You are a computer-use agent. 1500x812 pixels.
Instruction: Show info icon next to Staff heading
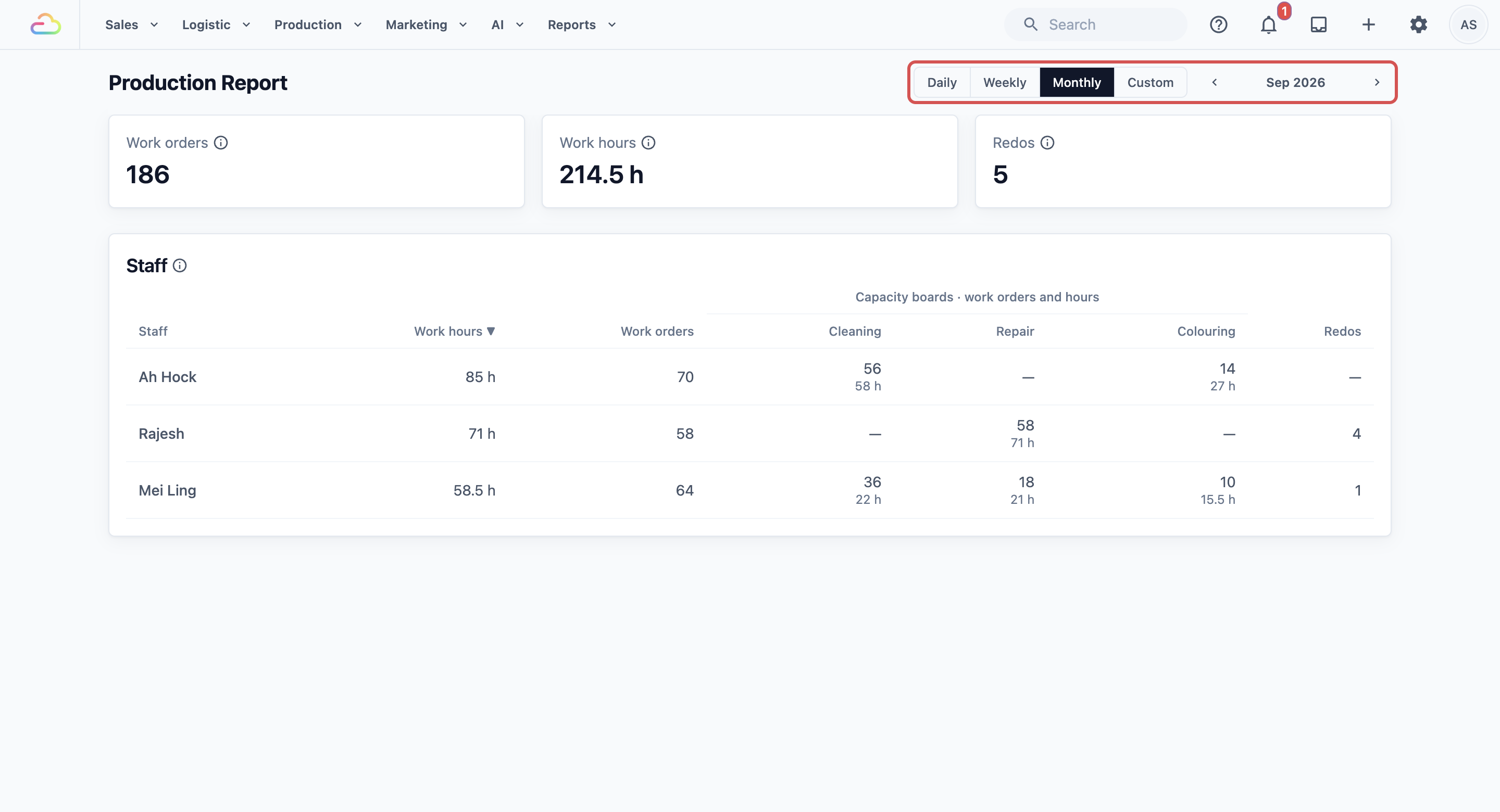point(179,265)
